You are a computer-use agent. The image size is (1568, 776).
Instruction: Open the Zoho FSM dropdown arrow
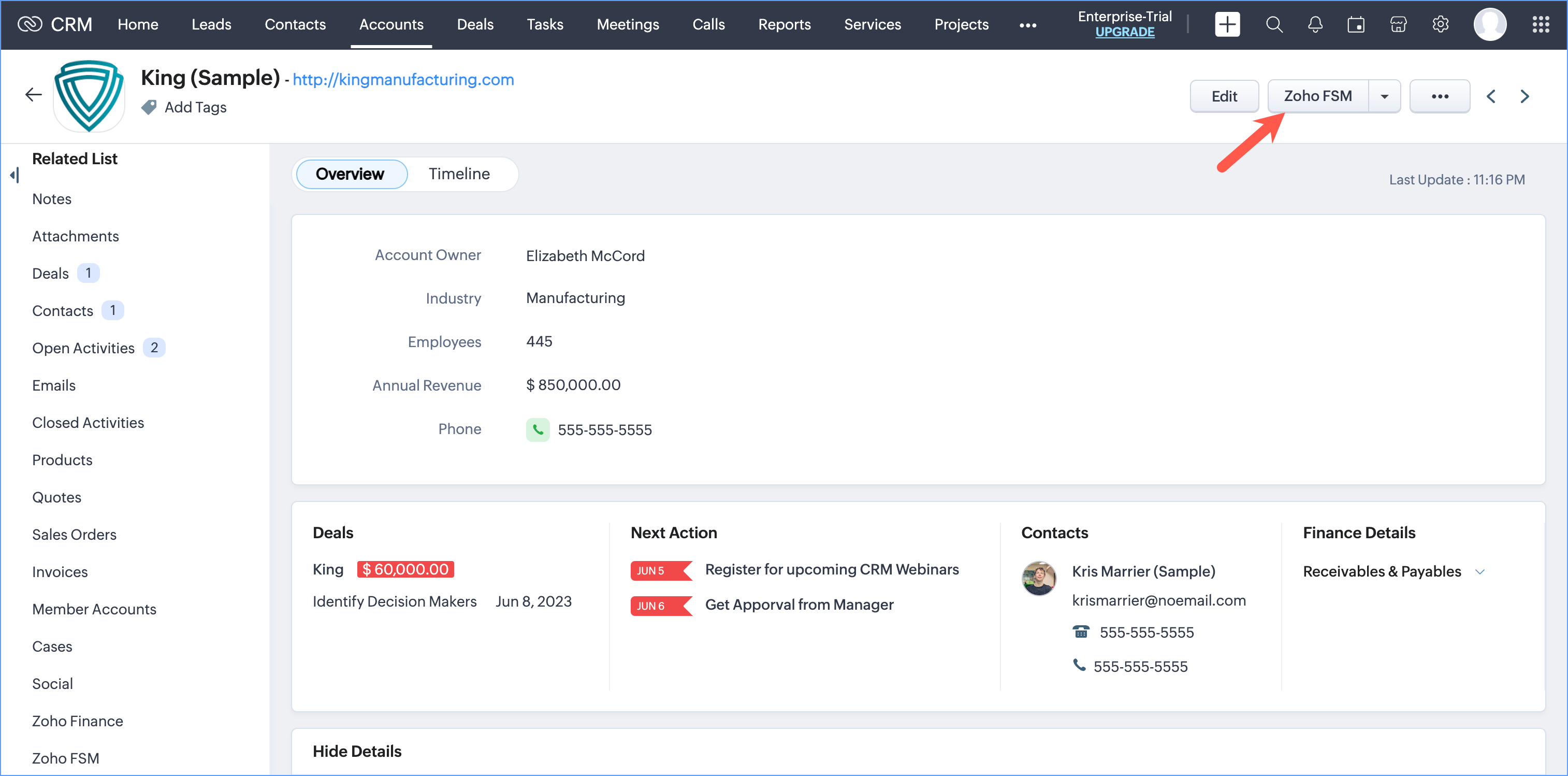pyautogui.click(x=1384, y=96)
